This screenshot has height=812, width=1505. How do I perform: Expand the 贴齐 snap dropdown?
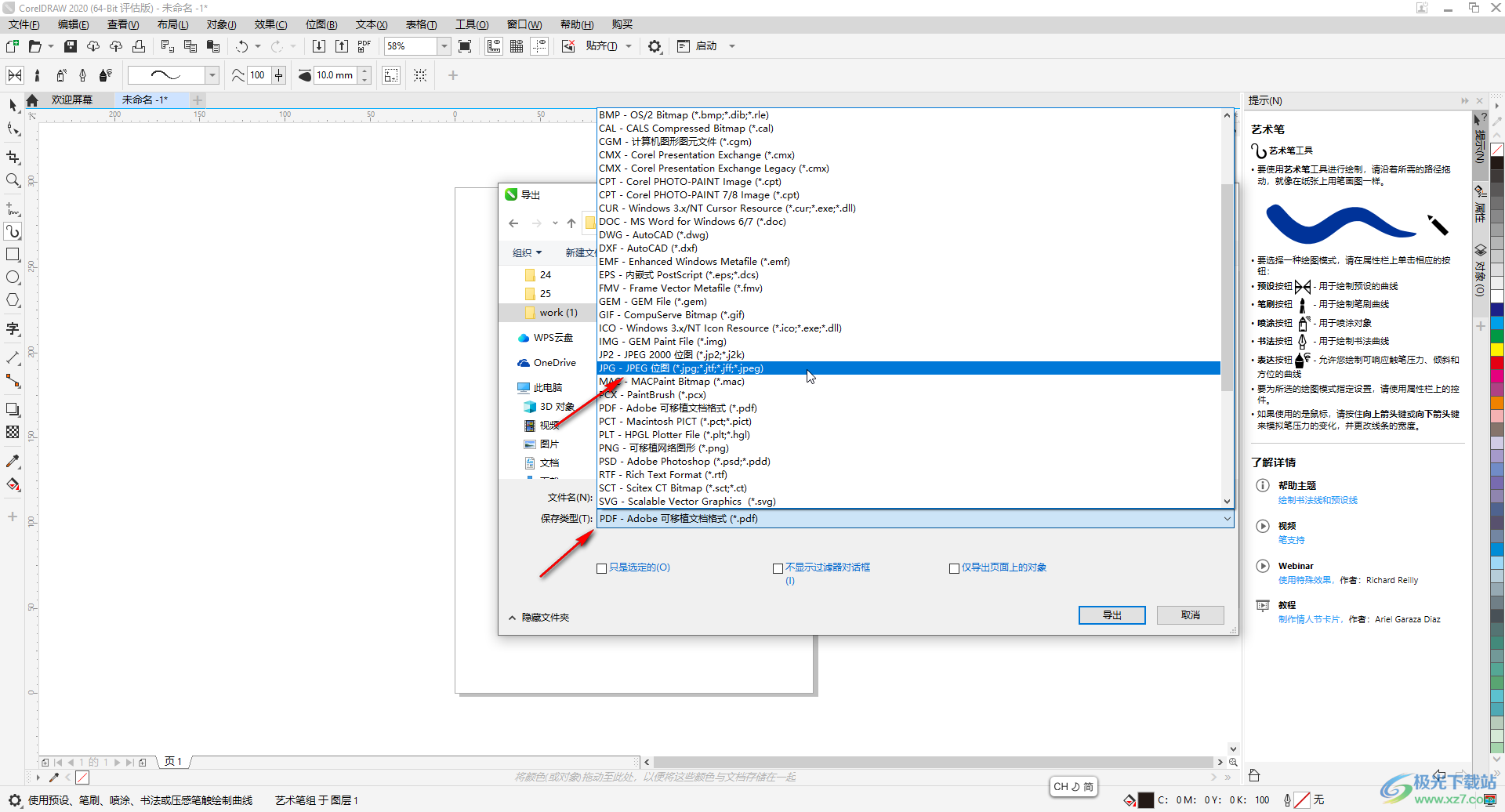[629, 46]
